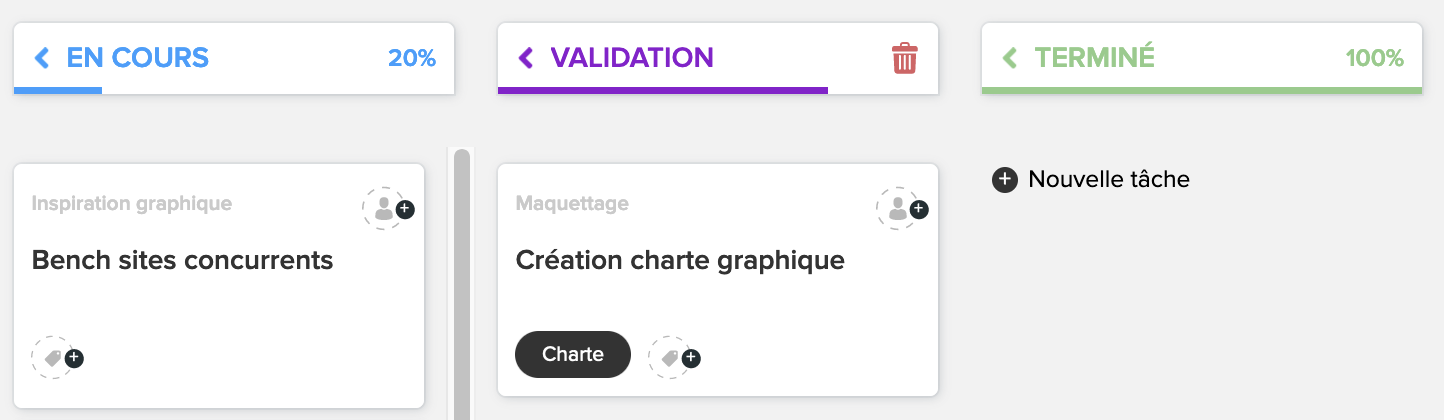
Task: Select the VALIDATION column title
Action: [632, 58]
